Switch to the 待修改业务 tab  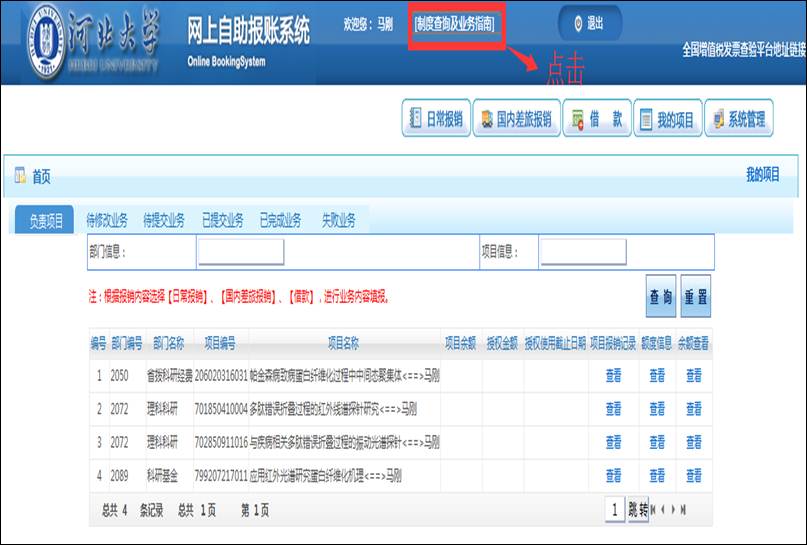107,221
